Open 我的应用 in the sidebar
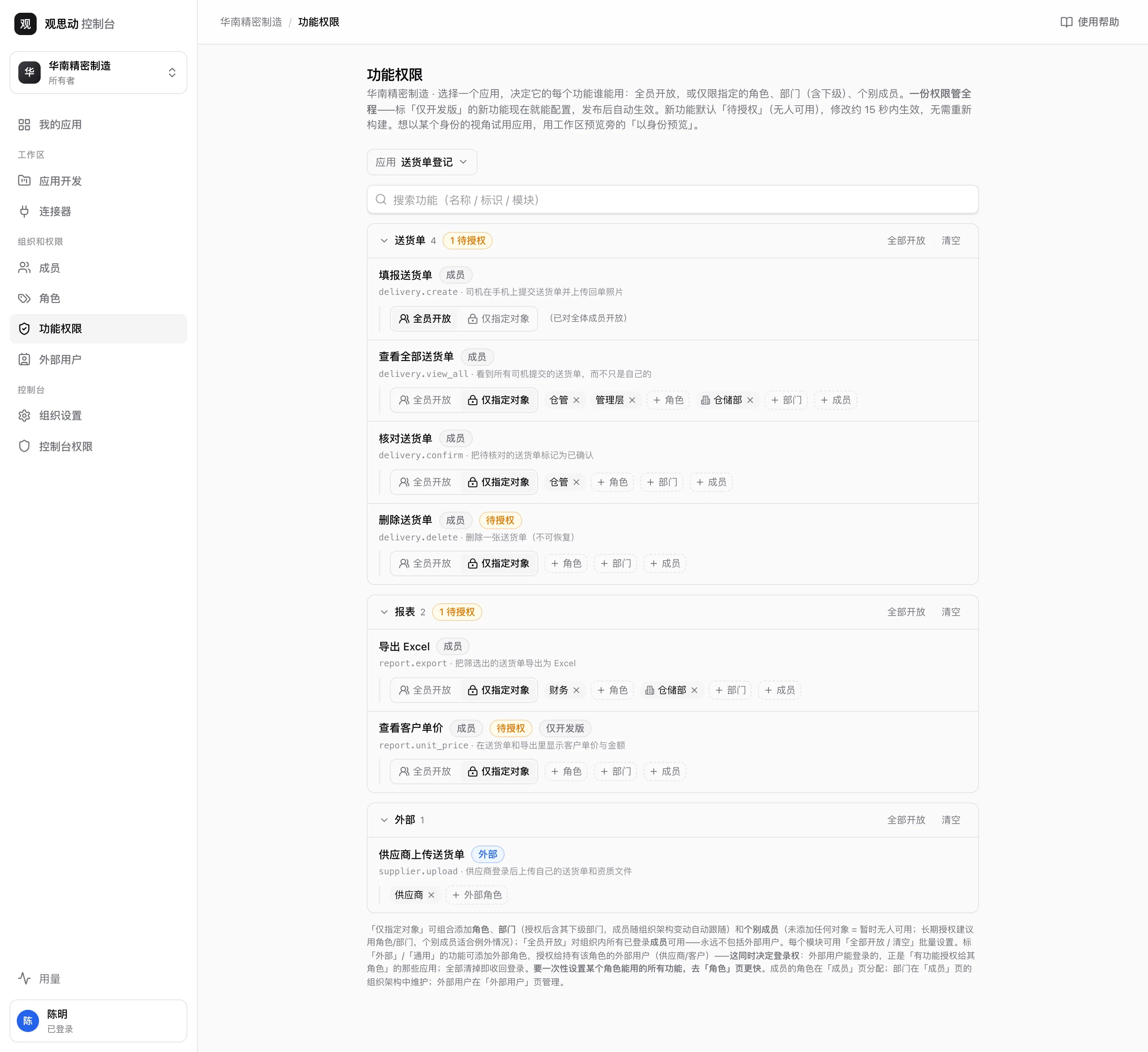1148x1052 pixels. pos(98,125)
